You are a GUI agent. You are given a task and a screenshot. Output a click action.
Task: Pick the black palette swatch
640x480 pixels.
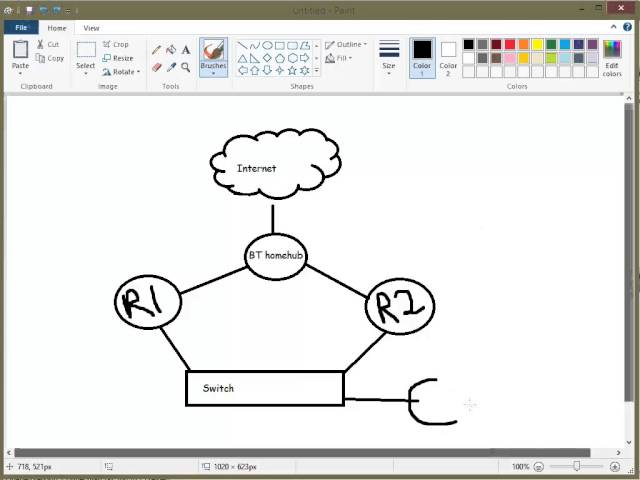[469, 44]
